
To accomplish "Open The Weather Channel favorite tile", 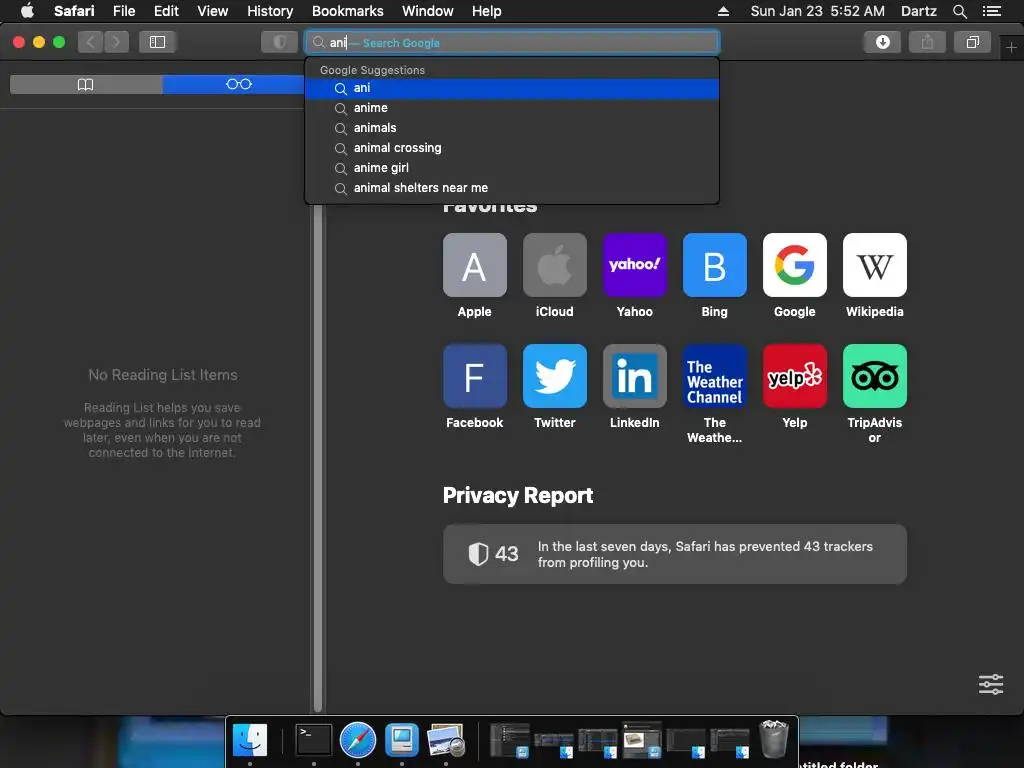I will click(714, 376).
